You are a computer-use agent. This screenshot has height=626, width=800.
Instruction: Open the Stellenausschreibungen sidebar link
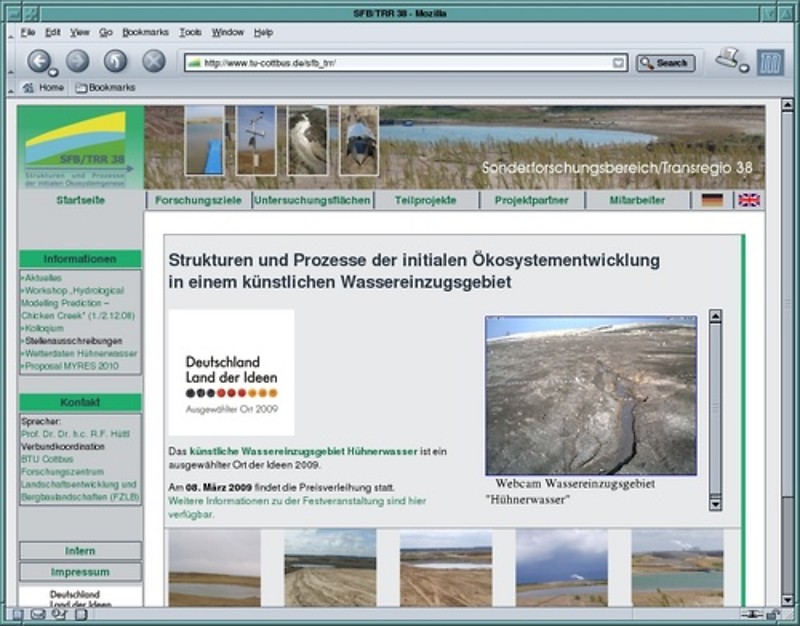pyautogui.click(x=72, y=341)
